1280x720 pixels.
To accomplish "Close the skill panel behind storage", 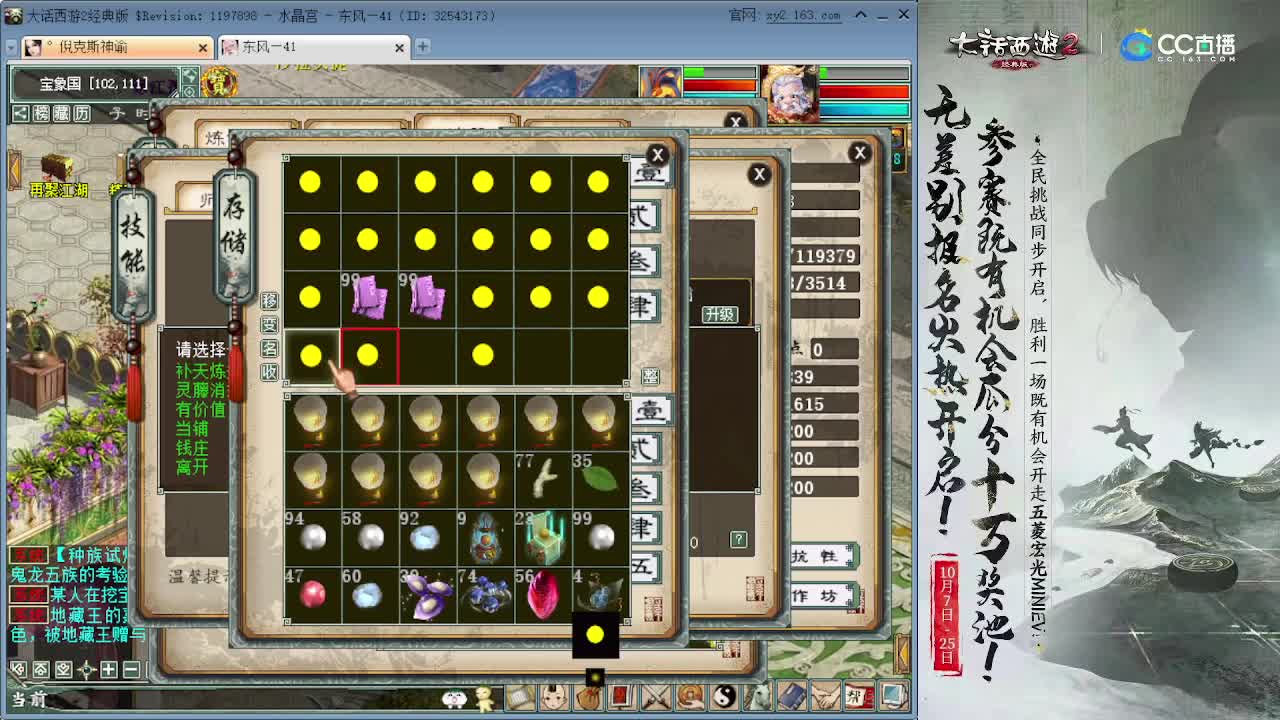I will tap(759, 175).
